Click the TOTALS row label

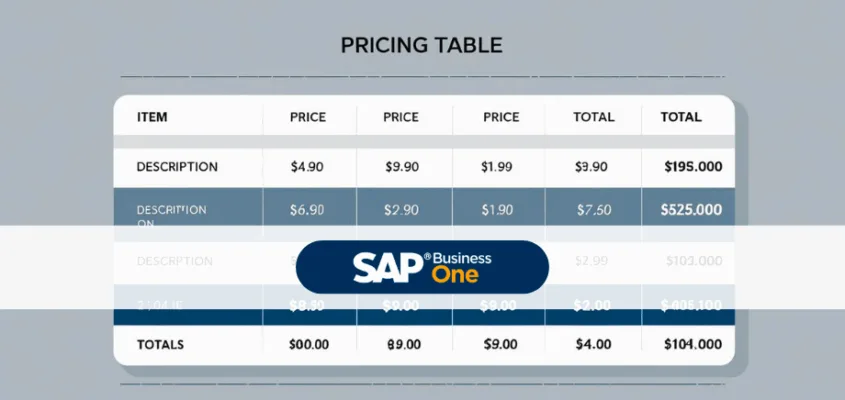click(160, 344)
